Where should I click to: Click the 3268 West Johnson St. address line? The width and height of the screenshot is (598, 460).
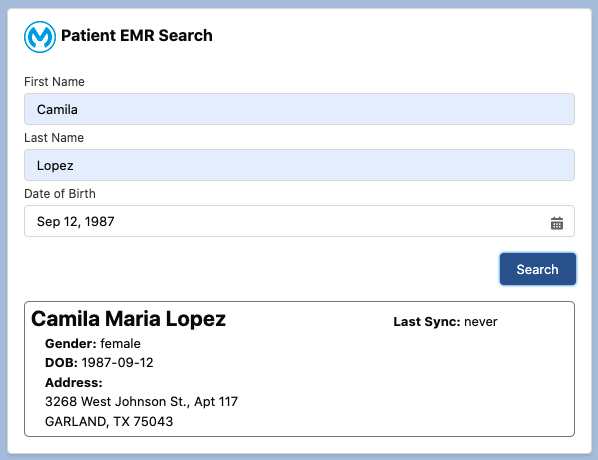[141, 401]
